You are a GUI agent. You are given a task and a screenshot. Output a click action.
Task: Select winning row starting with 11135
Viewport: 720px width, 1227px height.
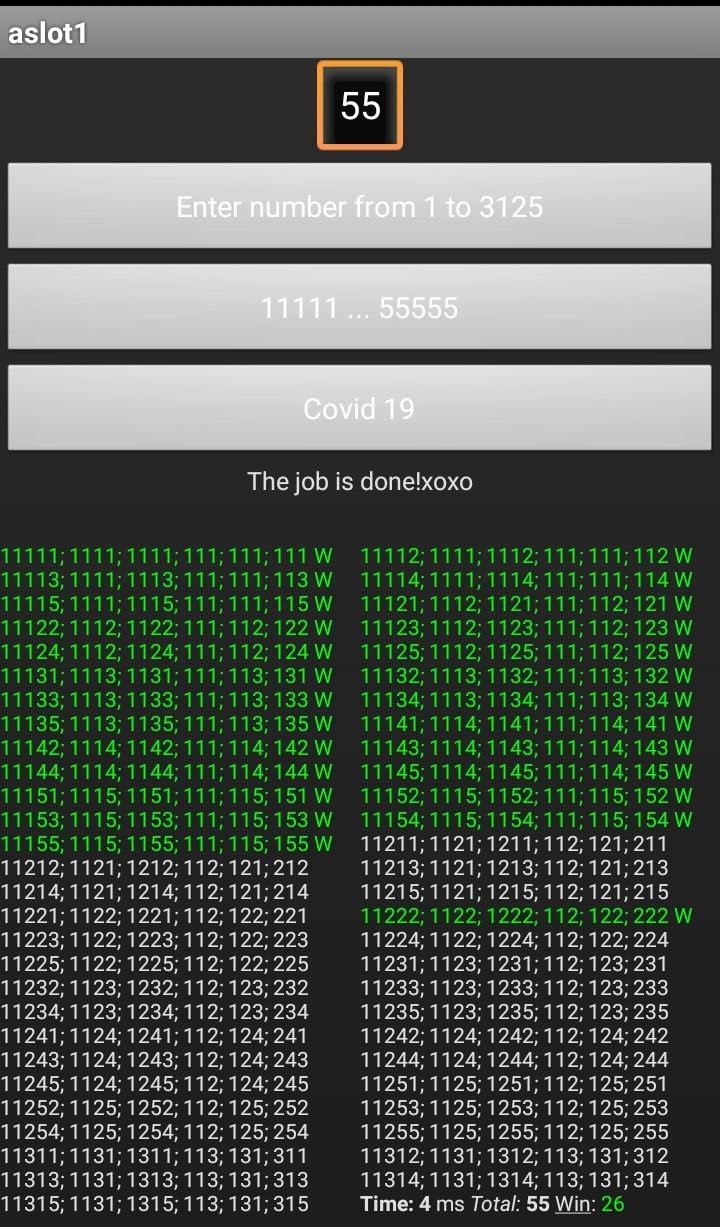tap(167, 723)
